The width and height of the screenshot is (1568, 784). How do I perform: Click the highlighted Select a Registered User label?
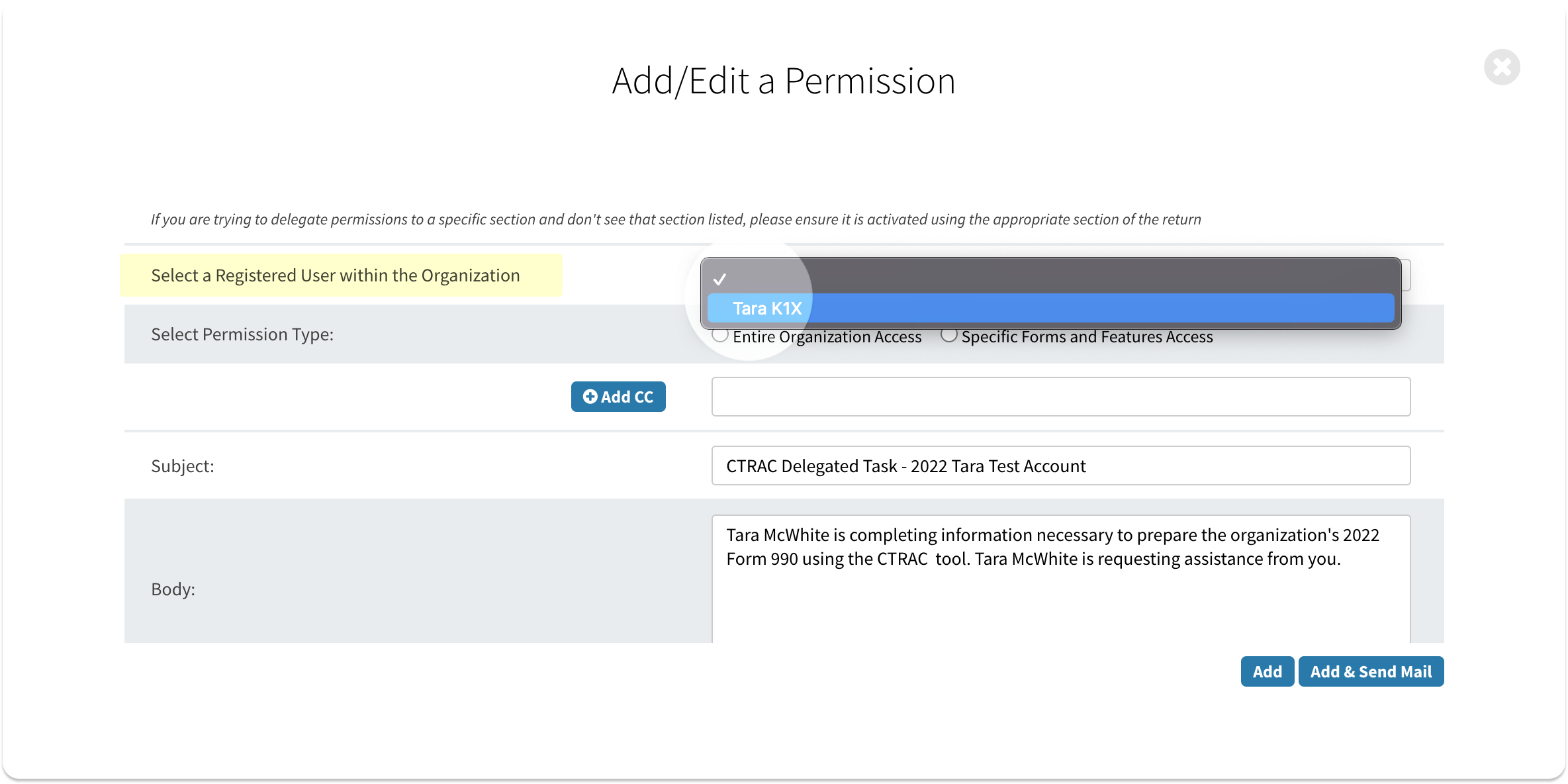point(336,275)
